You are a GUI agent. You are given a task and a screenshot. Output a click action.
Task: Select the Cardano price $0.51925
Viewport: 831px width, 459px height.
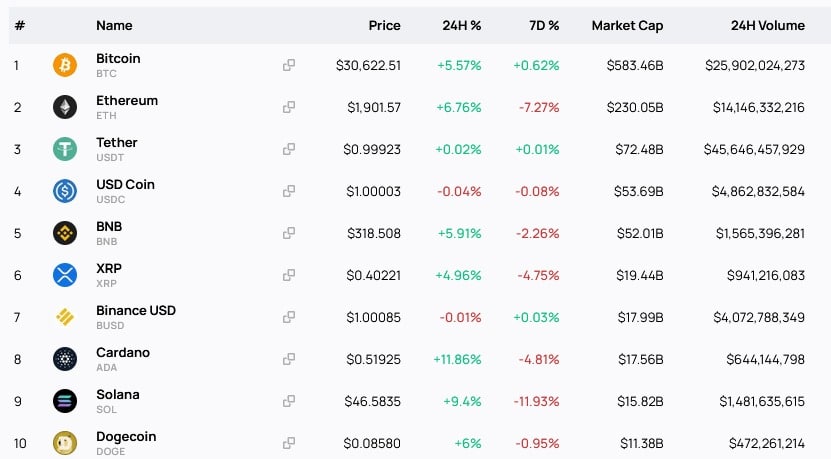374,359
